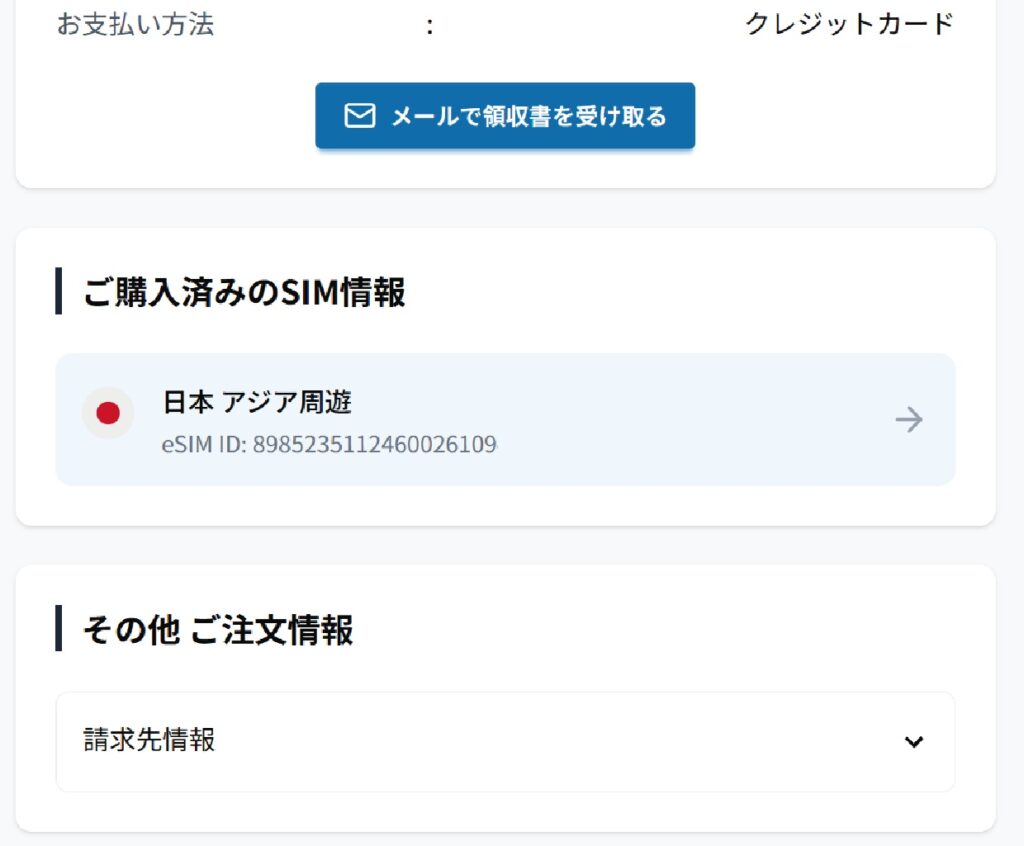Select the 請求先情報 label text

click(149, 740)
